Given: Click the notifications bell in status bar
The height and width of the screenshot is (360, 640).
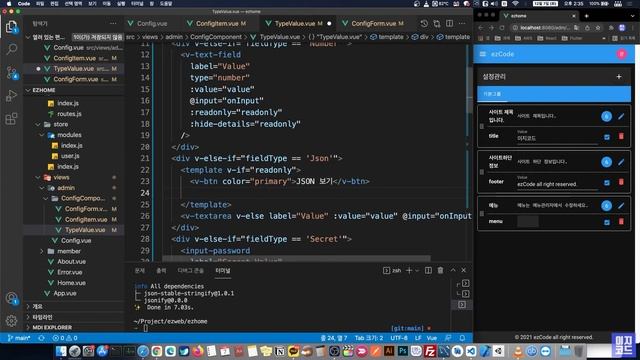Looking at the screenshot, I should (x=462, y=338).
